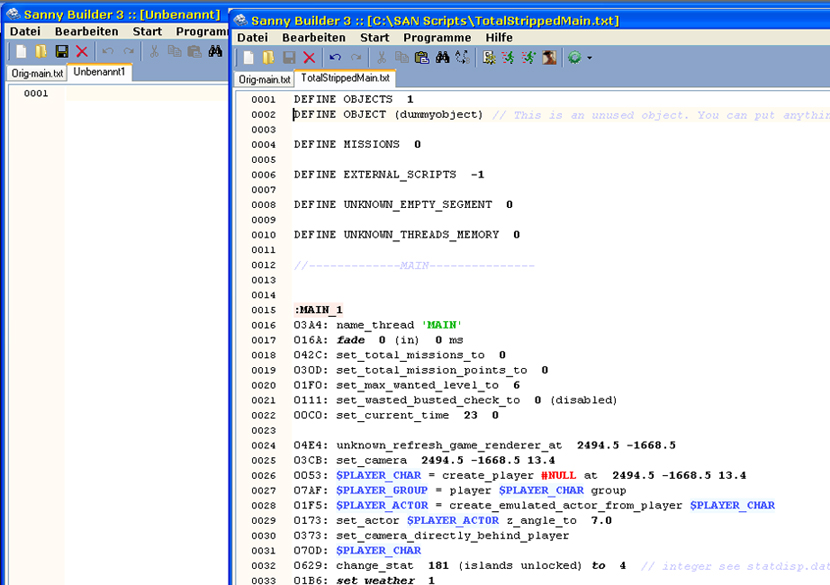Viewport: 830px width, 585px height.
Task: Click the :MAIN_1 label in code
Action: (x=318, y=310)
